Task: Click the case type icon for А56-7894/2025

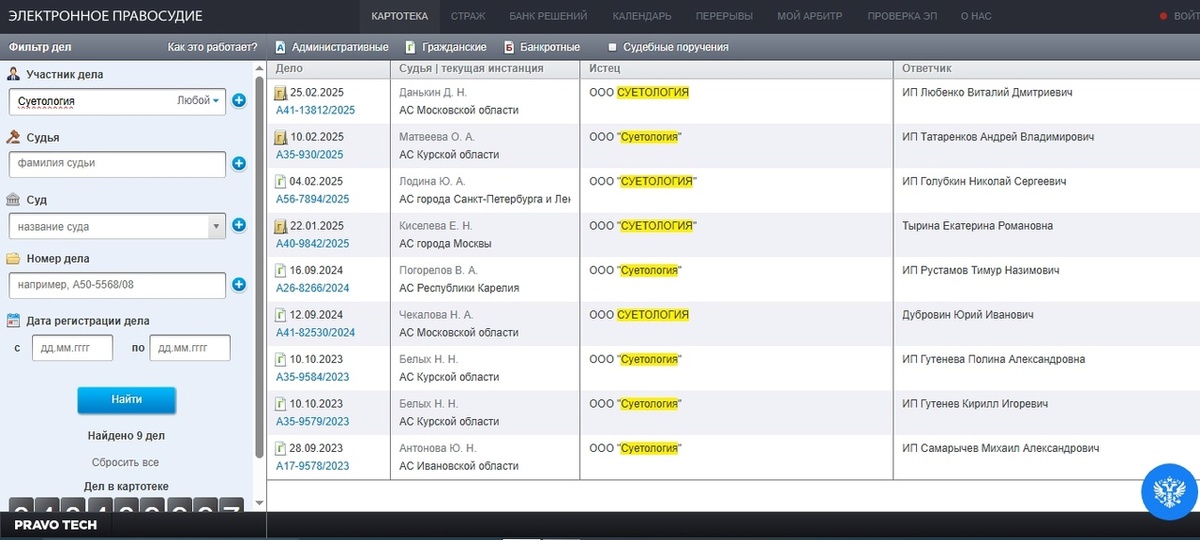Action: tap(281, 182)
